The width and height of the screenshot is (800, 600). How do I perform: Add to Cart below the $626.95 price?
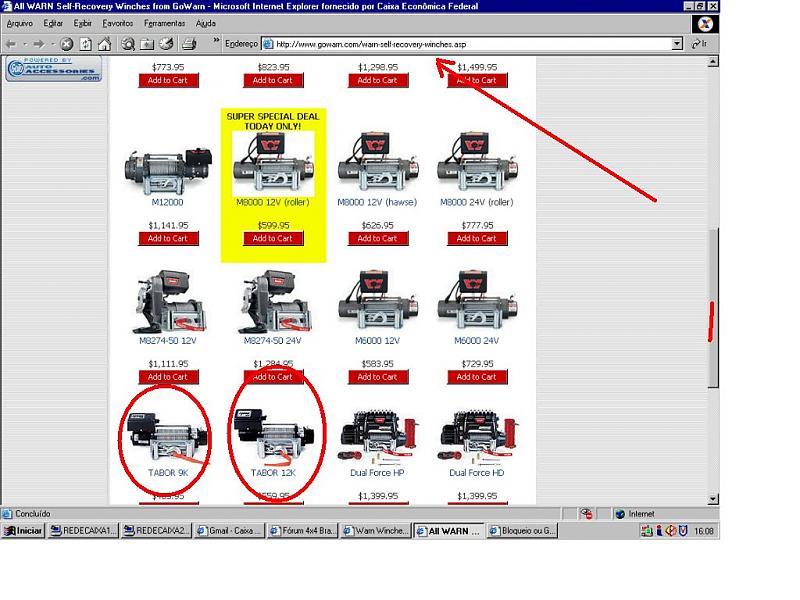pos(378,239)
